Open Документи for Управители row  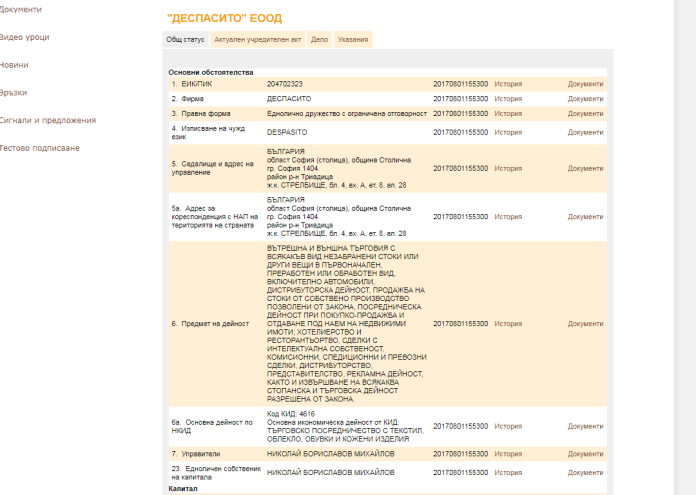(x=585, y=453)
